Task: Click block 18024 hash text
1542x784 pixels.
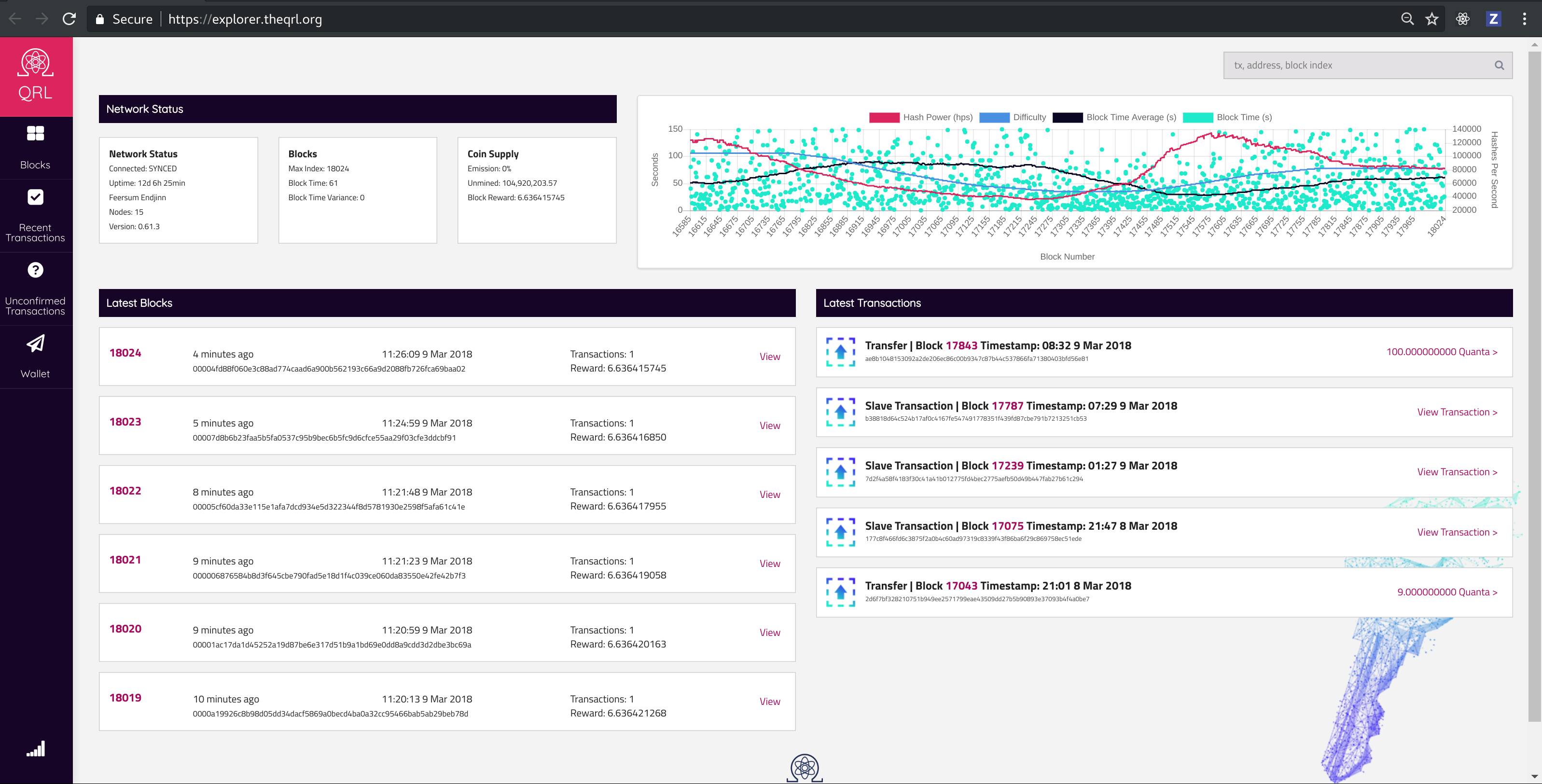Action: 329,369
